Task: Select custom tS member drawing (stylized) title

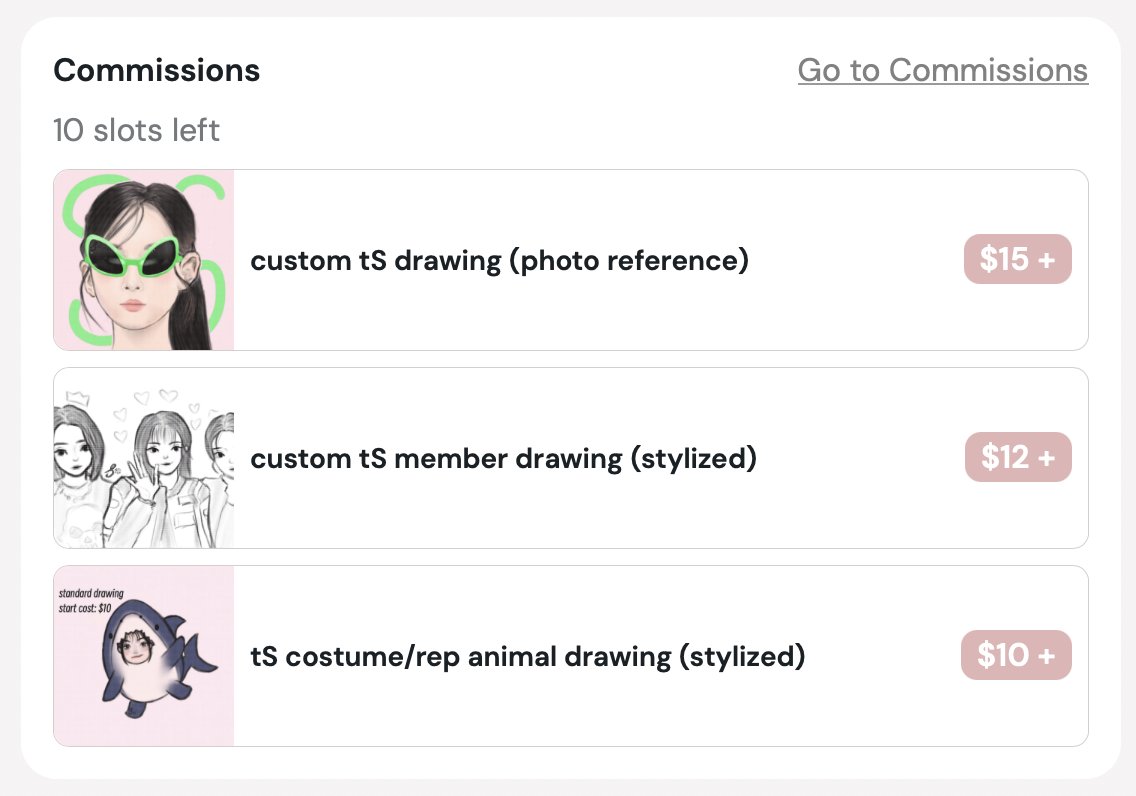Action: pyautogui.click(x=503, y=458)
